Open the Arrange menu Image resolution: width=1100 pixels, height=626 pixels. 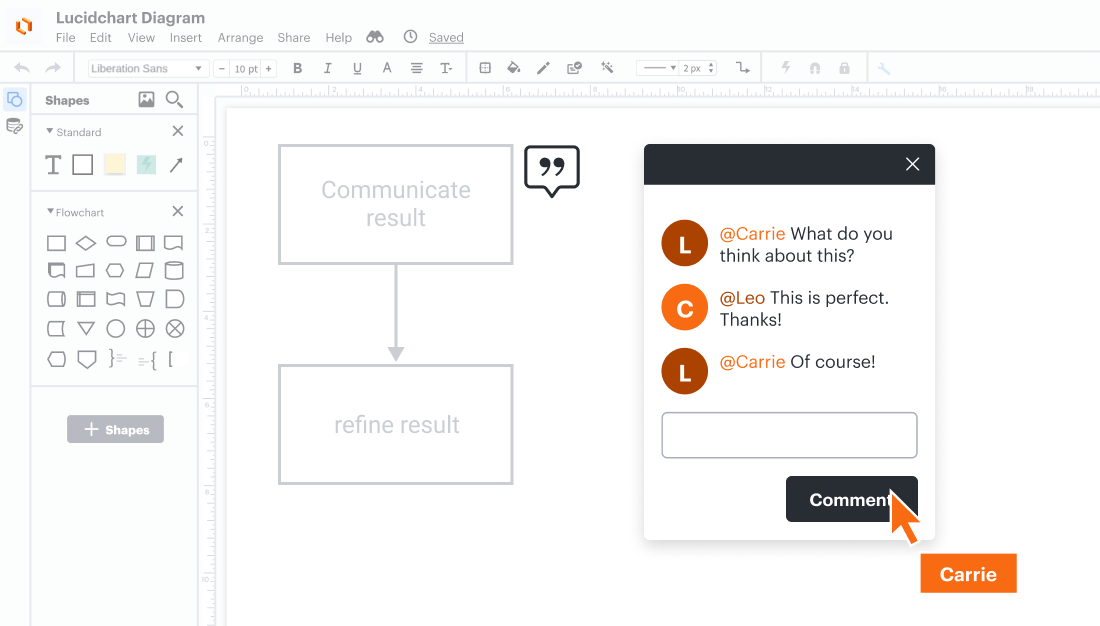pos(240,38)
